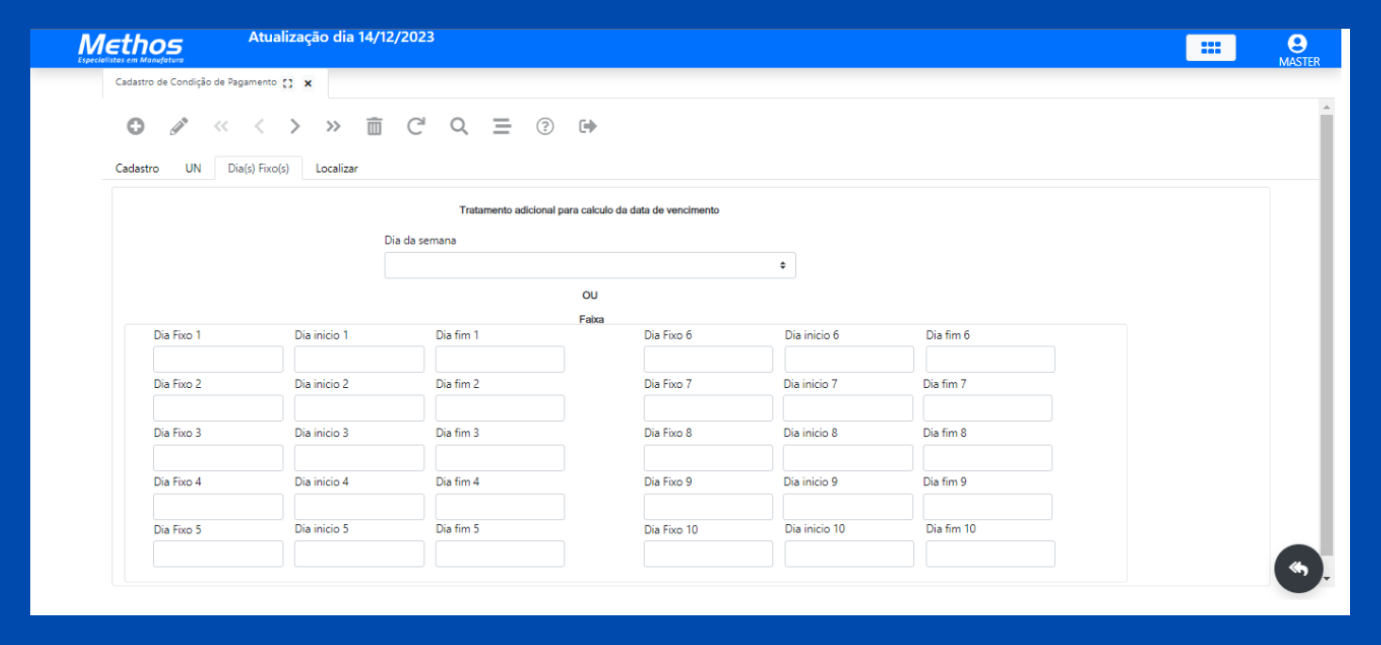The width and height of the screenshot is (1381, 645).
Task: Click into Dia inicio 4 field
Action: (x=359, y=506)
